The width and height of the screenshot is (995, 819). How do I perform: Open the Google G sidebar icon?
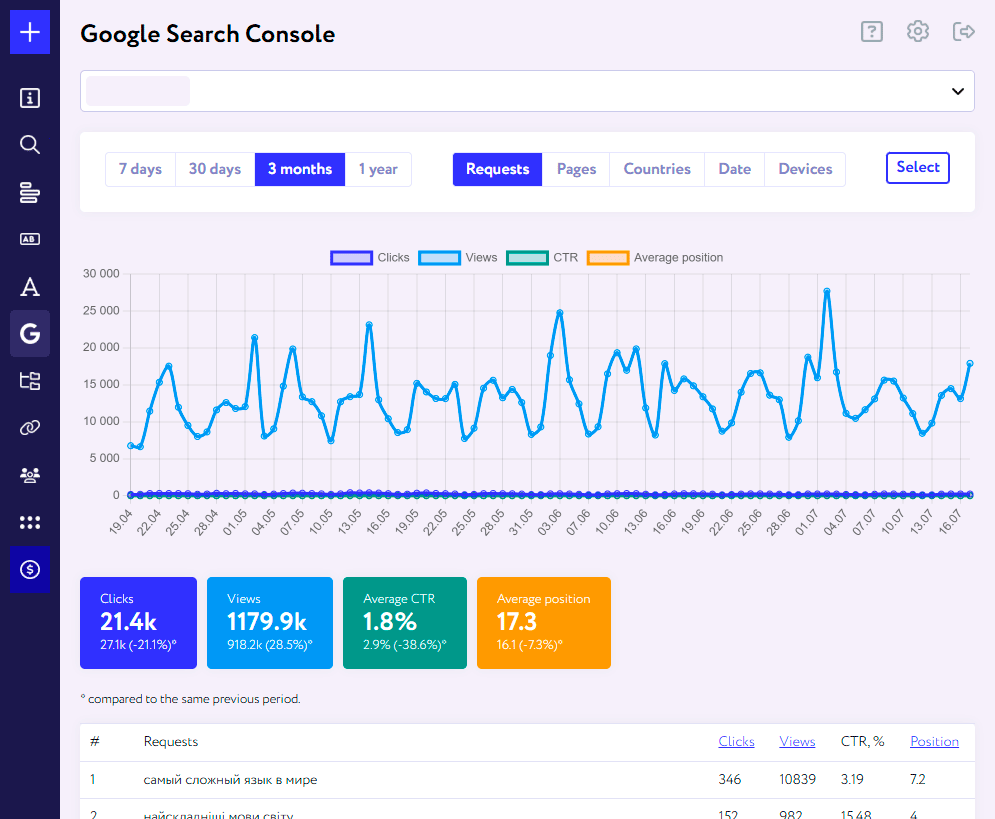(30, 334)
